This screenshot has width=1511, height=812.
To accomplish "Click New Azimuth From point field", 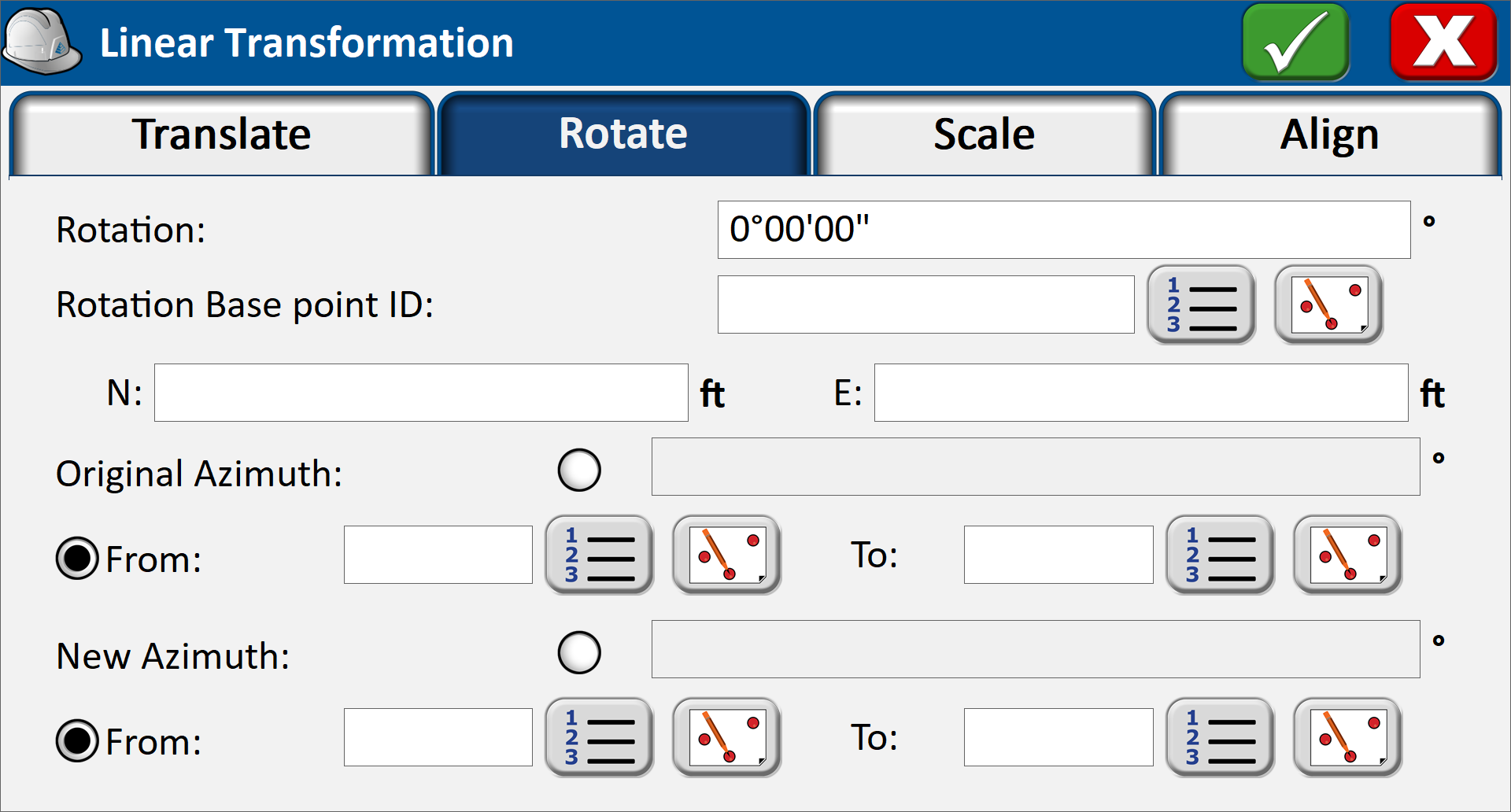I will 438,737.
